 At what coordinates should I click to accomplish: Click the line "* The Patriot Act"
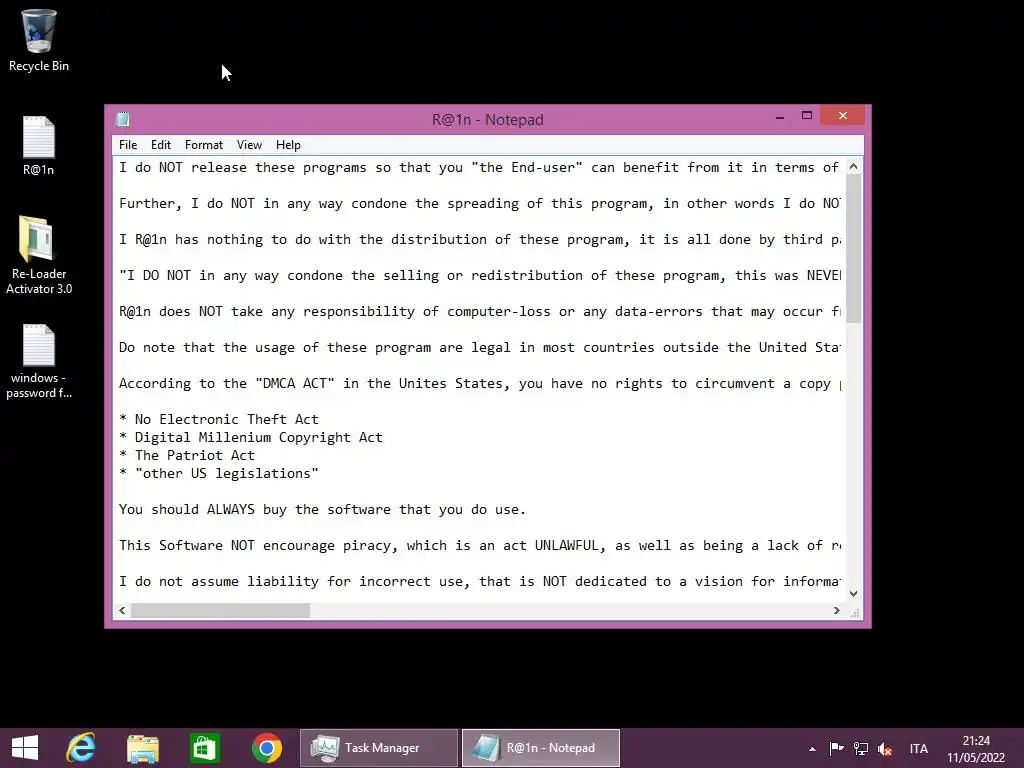(187, 455)
